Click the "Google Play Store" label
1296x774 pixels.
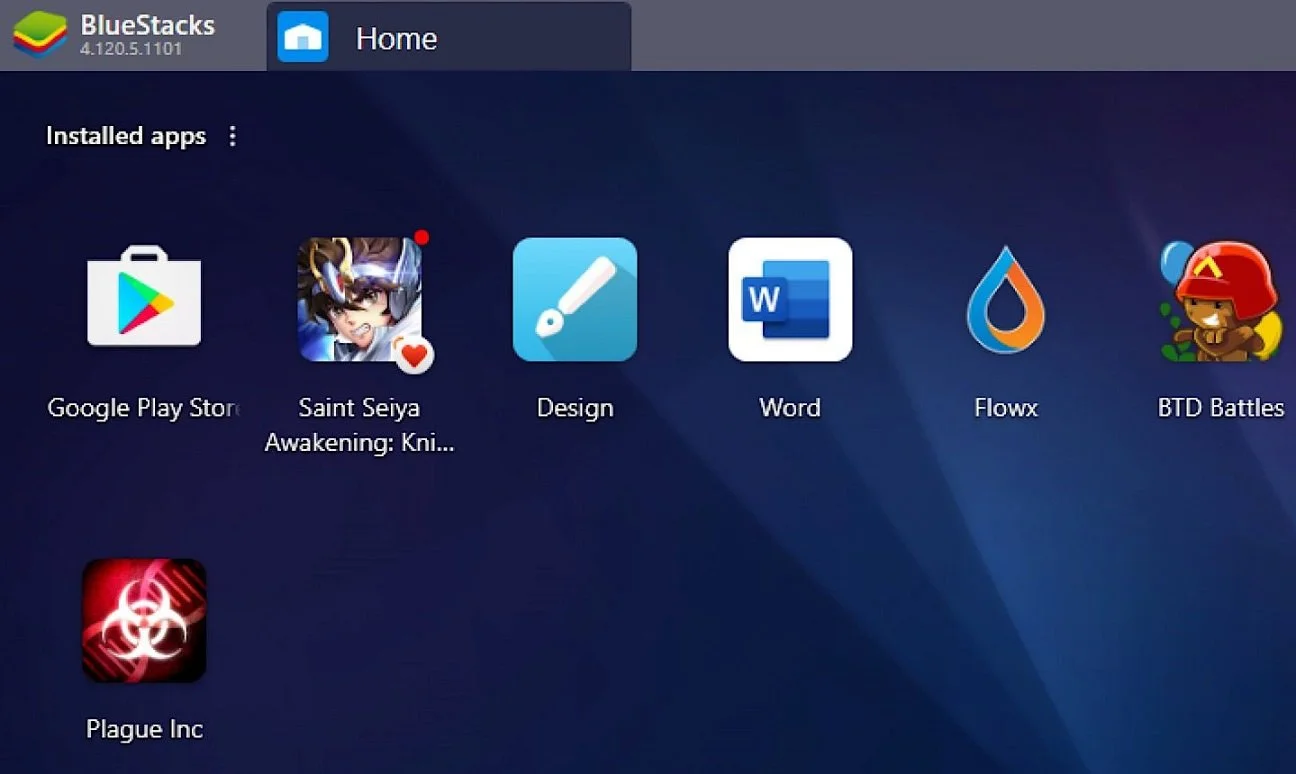coord(144,408)
